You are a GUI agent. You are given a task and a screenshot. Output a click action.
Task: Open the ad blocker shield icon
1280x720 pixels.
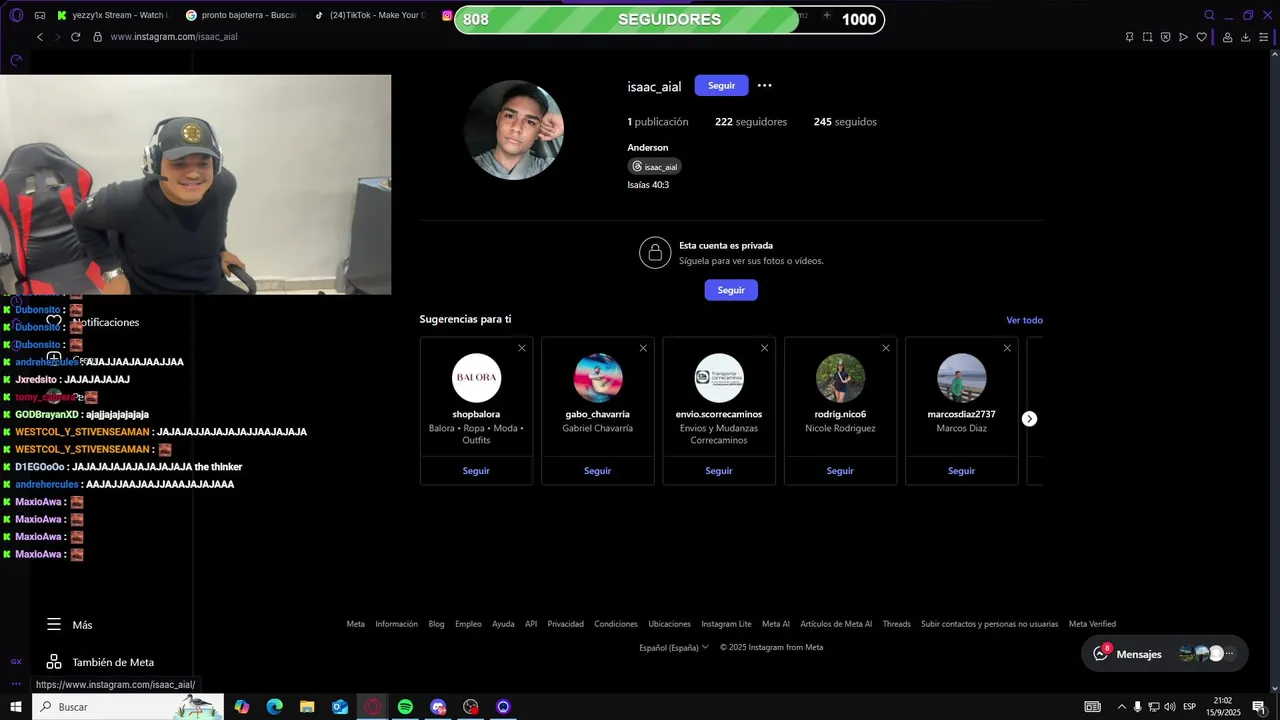(1165, 37)
